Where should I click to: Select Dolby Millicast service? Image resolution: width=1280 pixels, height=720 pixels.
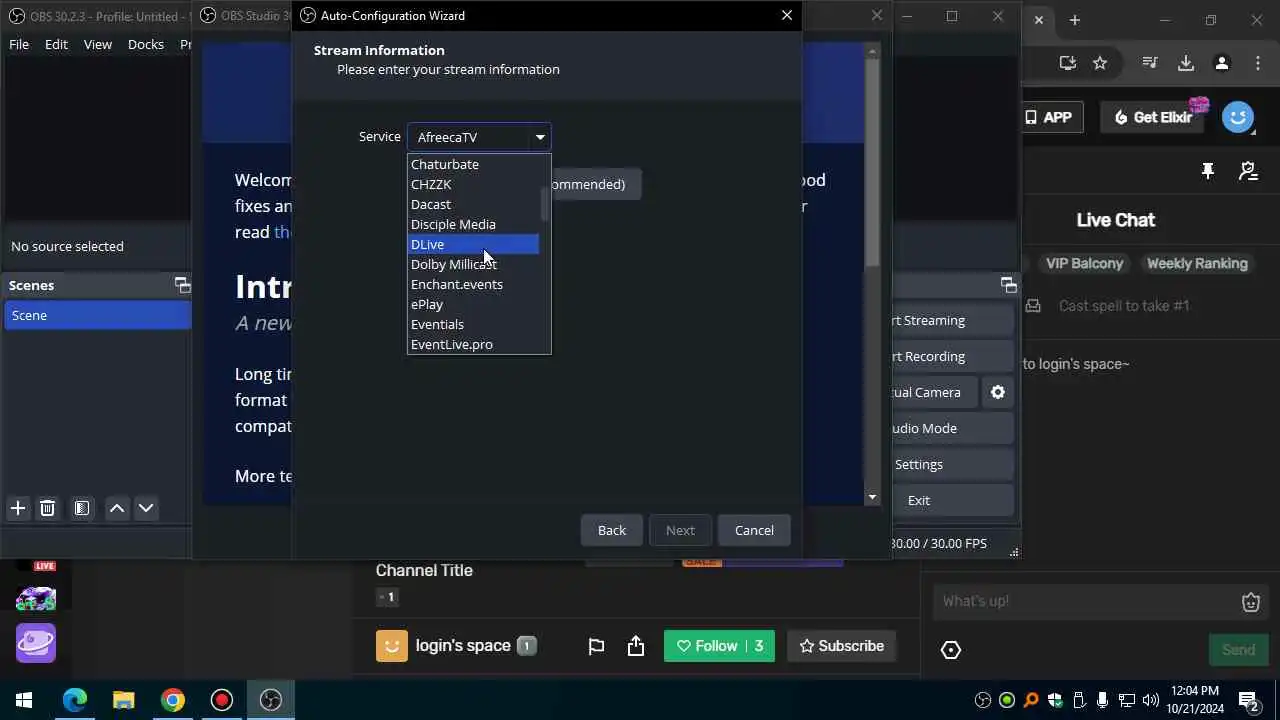click(474, 264)
